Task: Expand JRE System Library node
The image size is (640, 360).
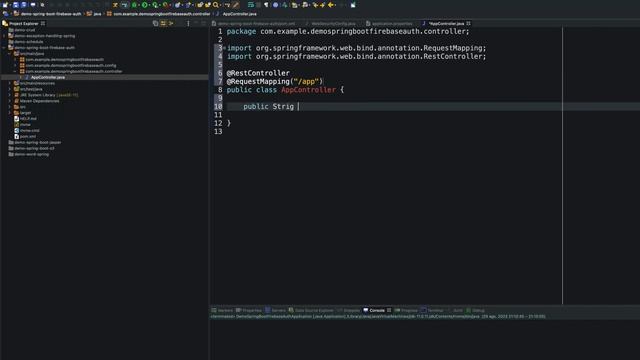Action: (x=10, y=95)
